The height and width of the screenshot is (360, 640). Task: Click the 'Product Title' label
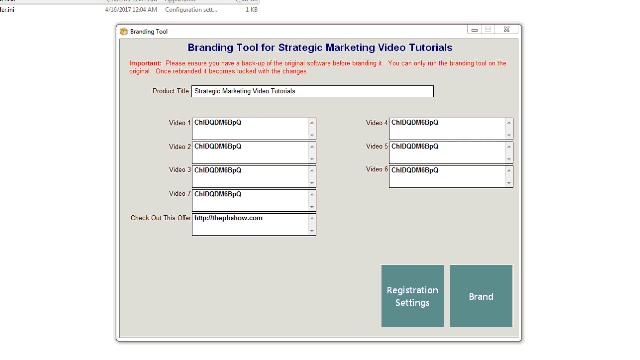171,91
